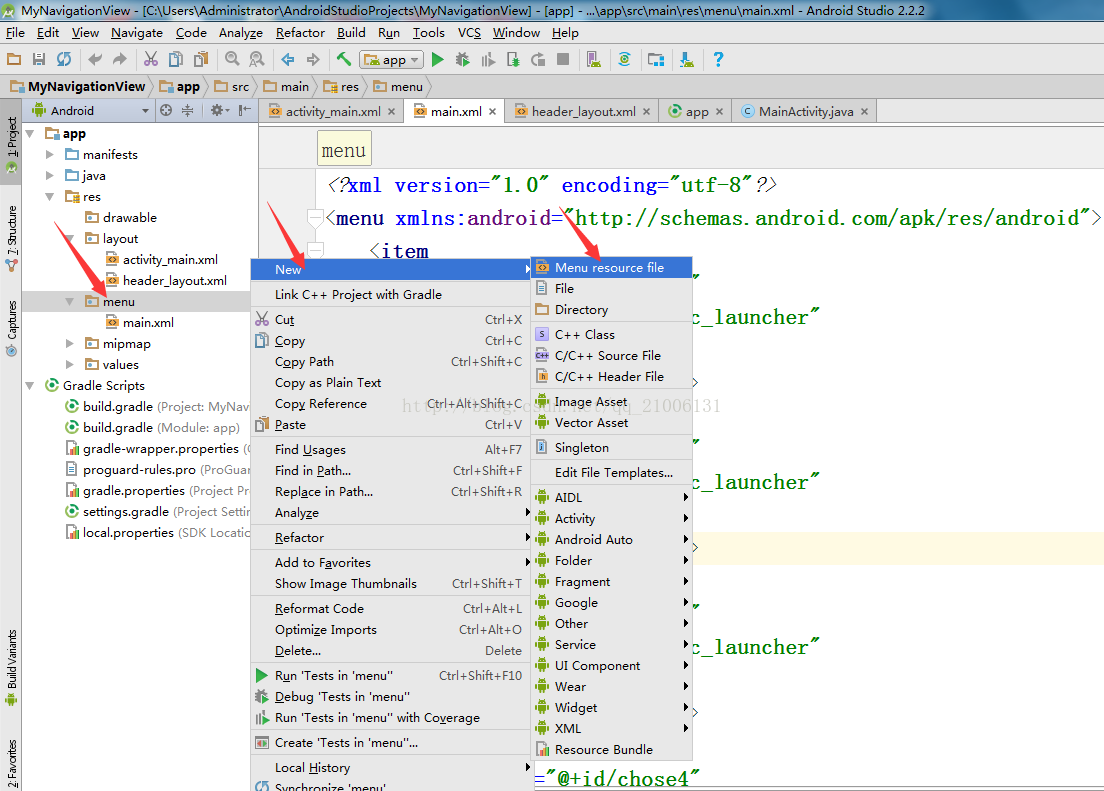1104x791 pixels.
Task: Click MyNavigationView in the breadcrumb bar
Action: click(77, 87)
